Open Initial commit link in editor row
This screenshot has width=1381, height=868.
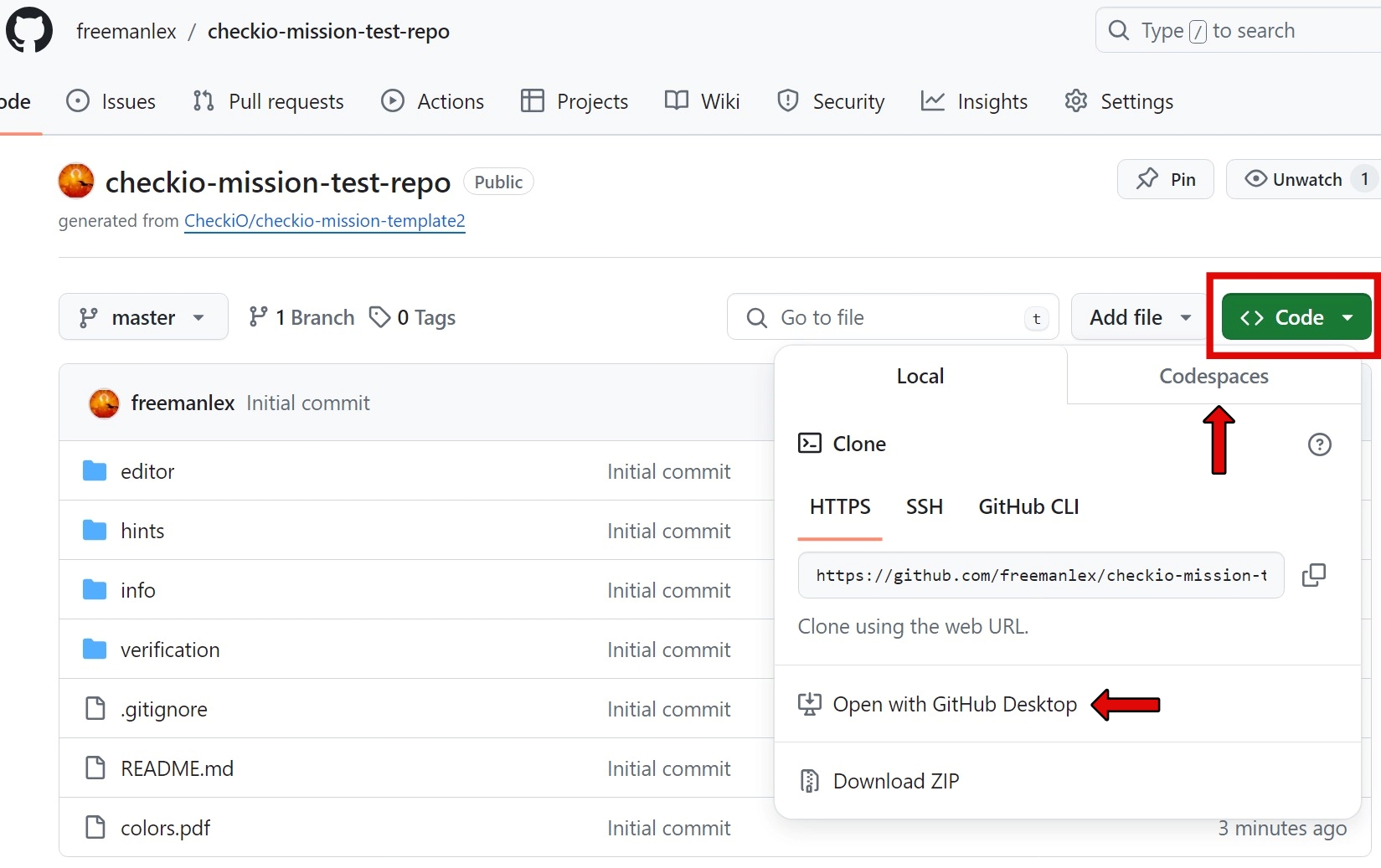point(669,471)
